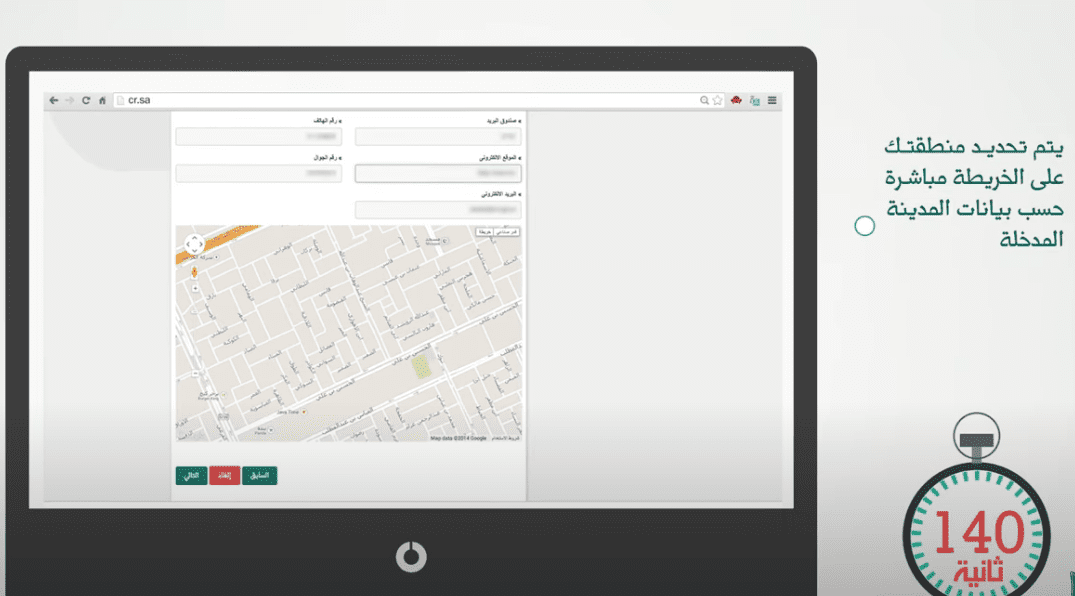Click the Java Time marker on map

pos(304,412)
